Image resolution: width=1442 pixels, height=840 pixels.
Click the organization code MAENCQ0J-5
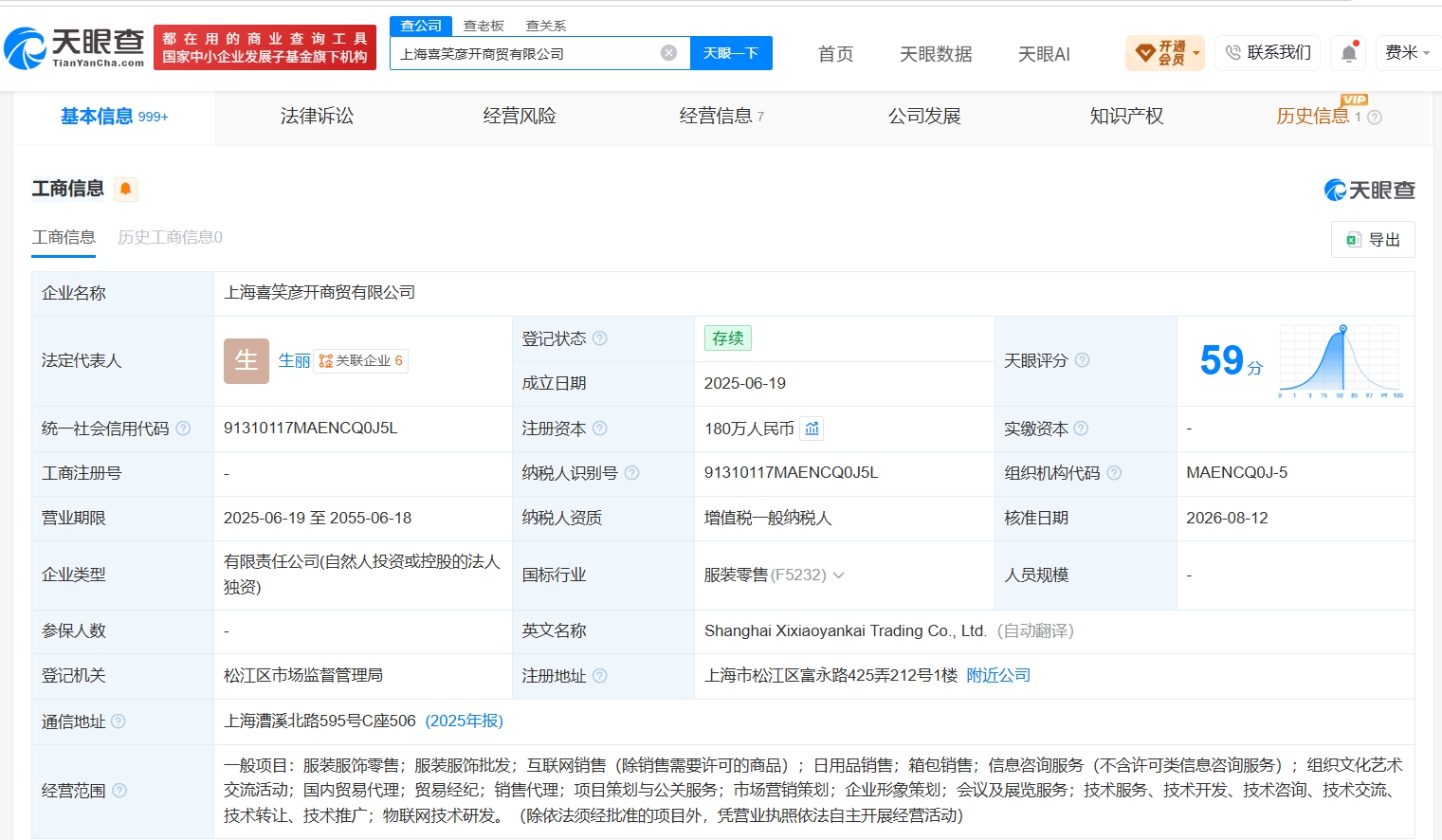(1236, 472)
